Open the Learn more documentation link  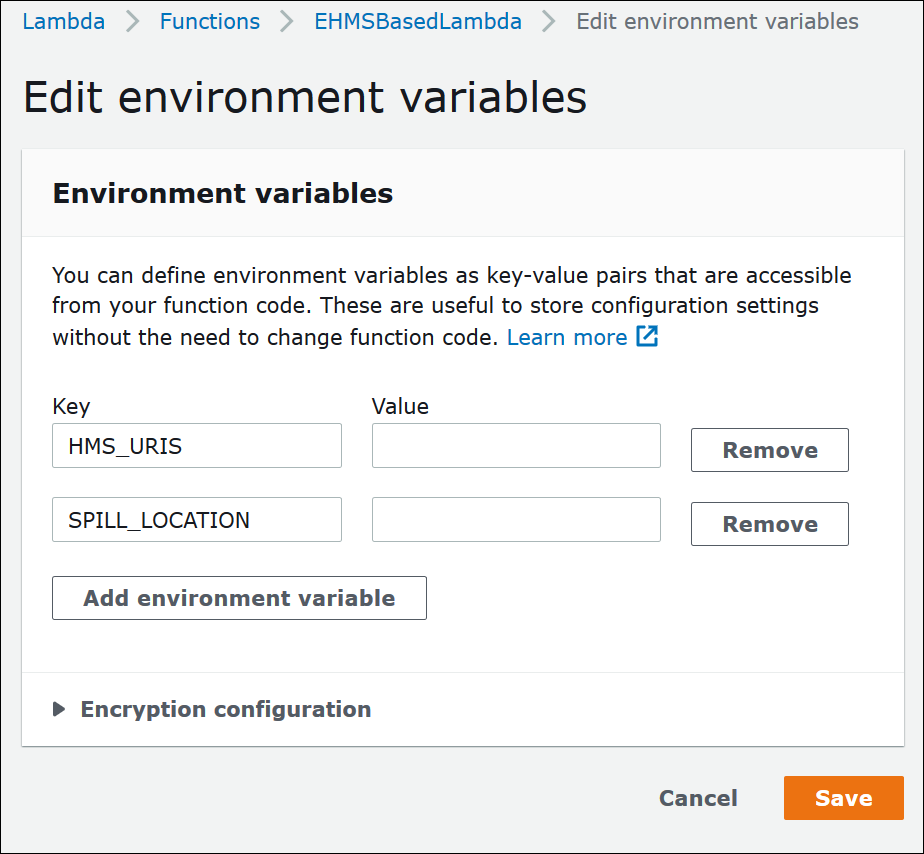click(x=566, y=337)
